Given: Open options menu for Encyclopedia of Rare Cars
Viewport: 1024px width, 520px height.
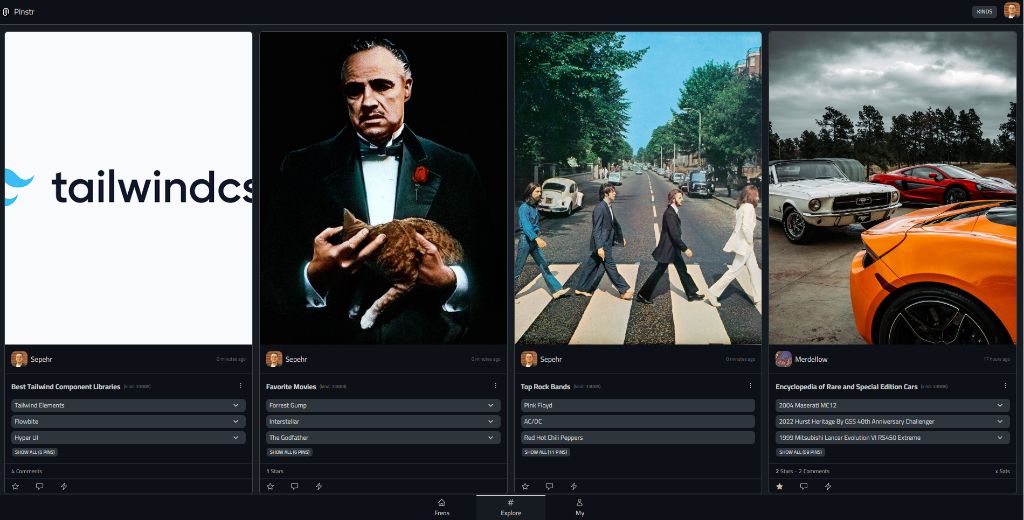Looking at the screenshot, I should coord(1004,386).
